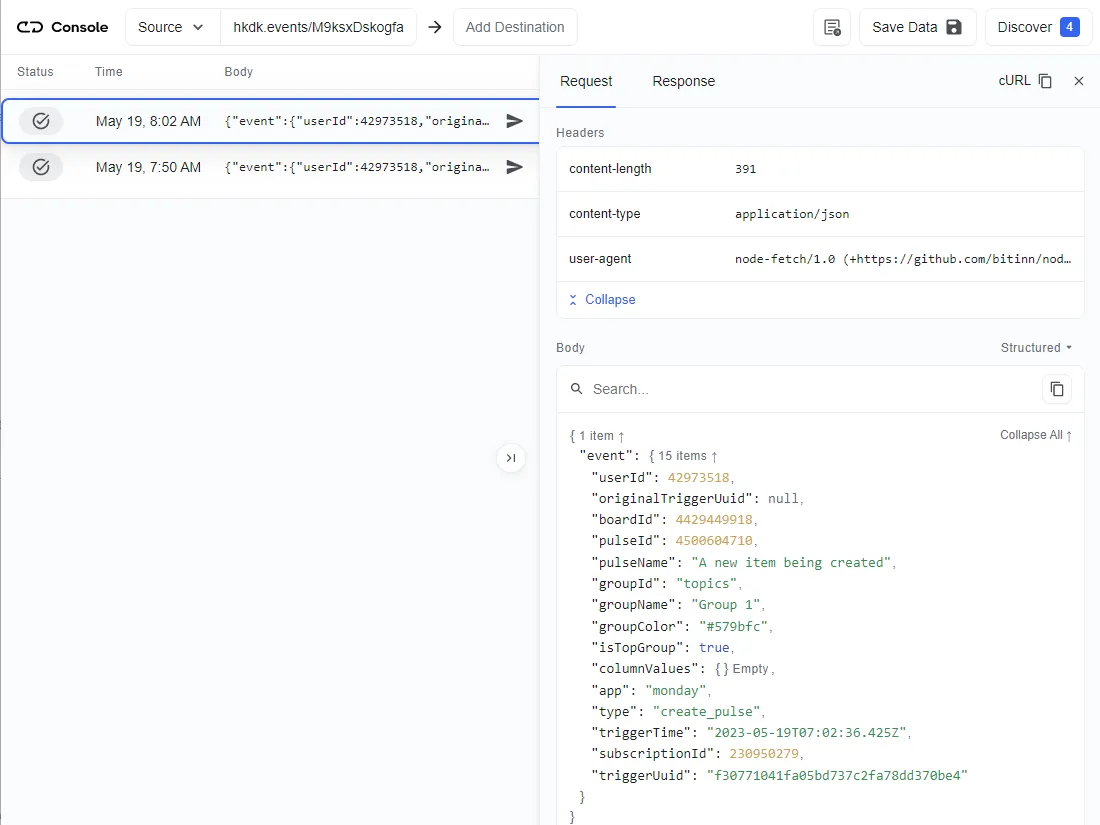The height and width of the screenshot is (825, 1100).
Task: Switch to the Response tab
Action: click(x=684, y=81)
